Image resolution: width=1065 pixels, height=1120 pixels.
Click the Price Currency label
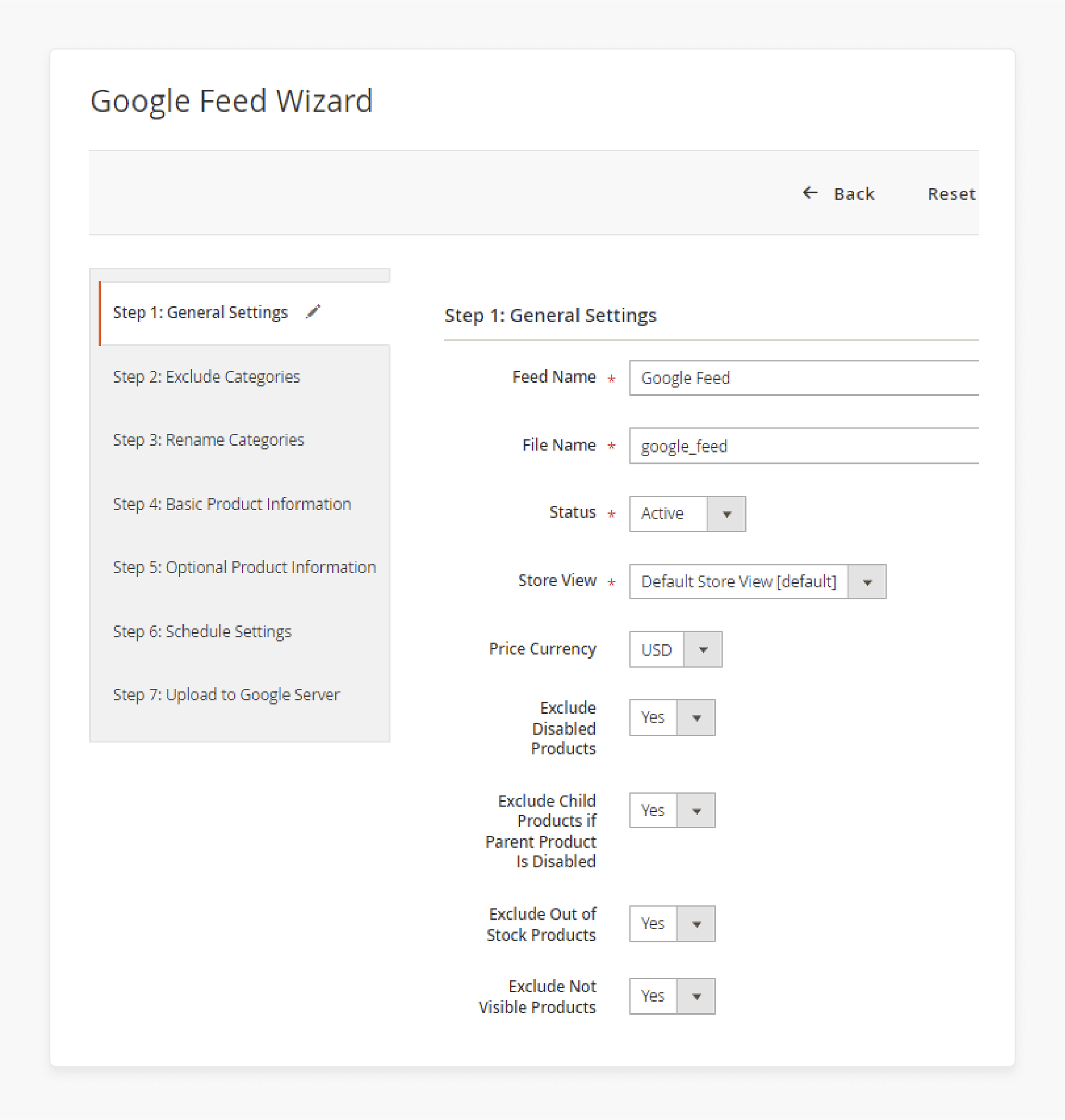coord(543,649)
